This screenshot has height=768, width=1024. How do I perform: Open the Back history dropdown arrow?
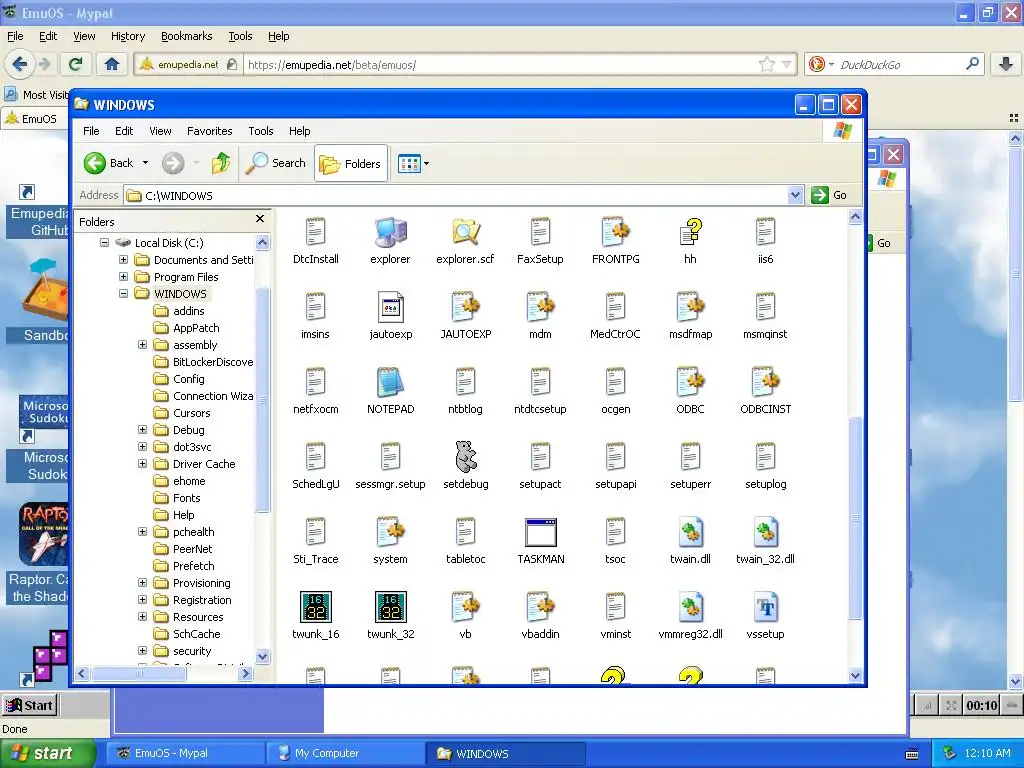pyautogui.click(x=145, y=163)
